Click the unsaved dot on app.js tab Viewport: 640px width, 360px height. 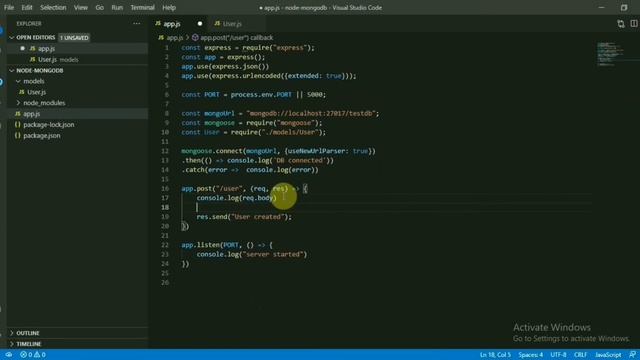(200, 24)
